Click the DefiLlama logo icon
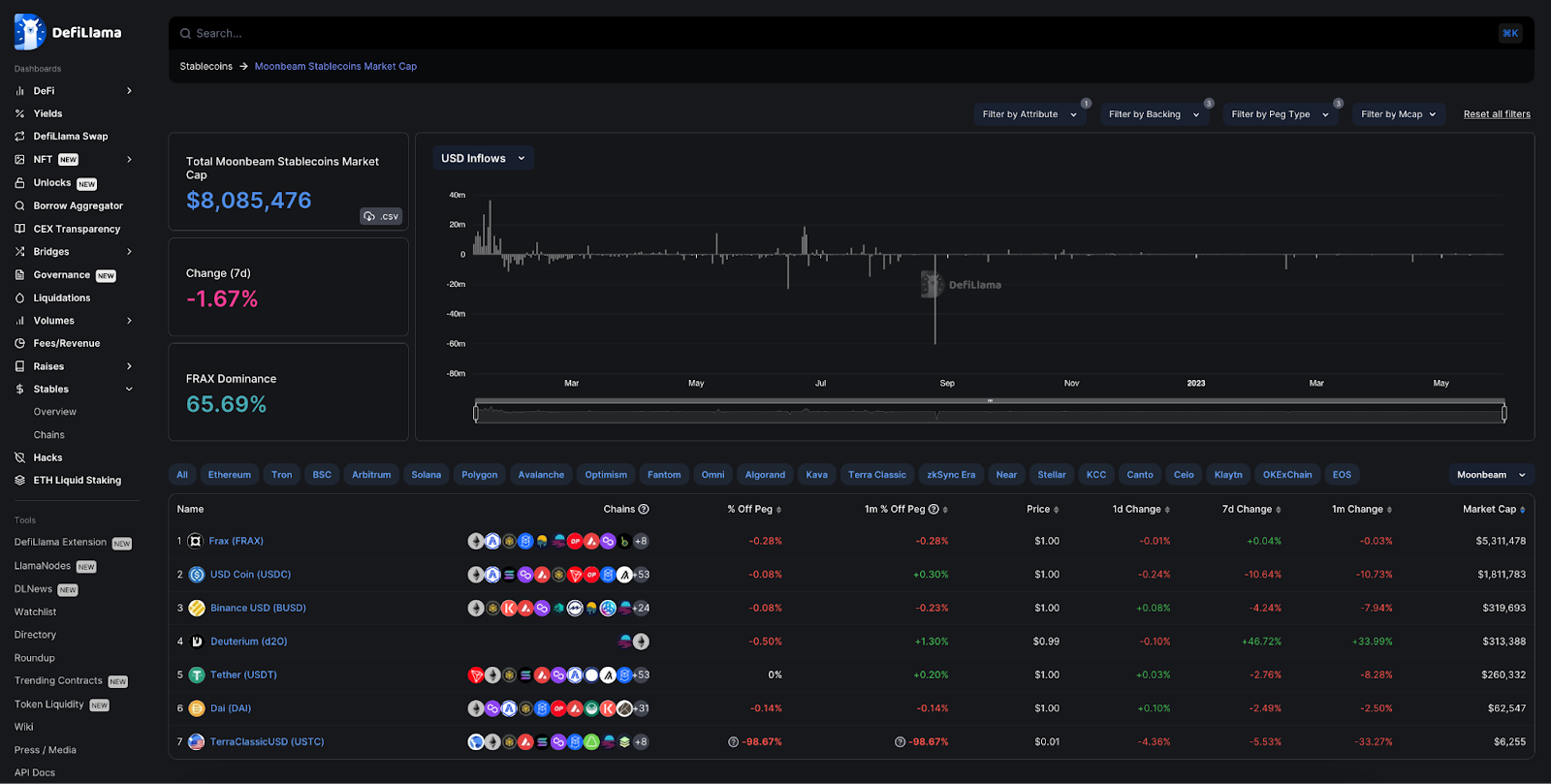 (x=30, y=32)
